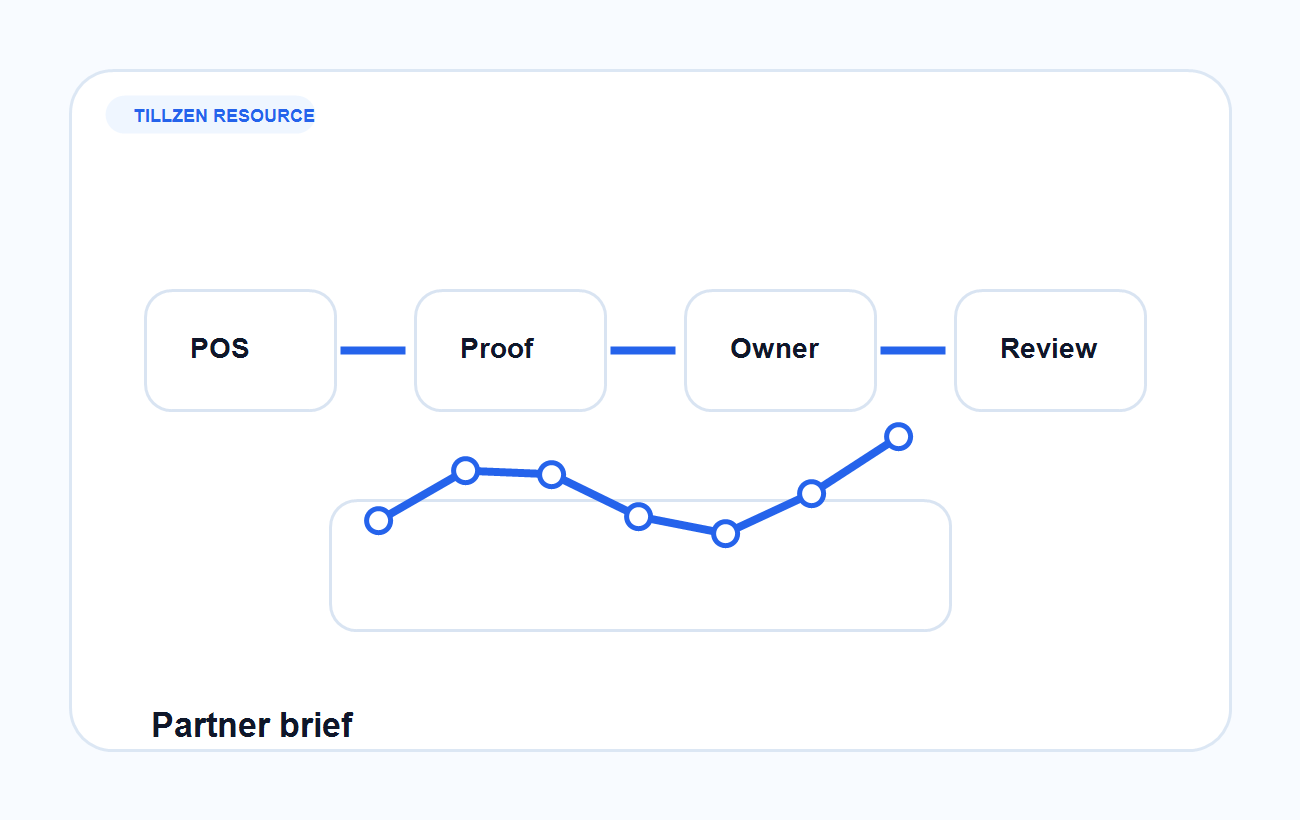Select the POS step box
This screenshot has height=820, width=1300.
[x=240, y=350]
